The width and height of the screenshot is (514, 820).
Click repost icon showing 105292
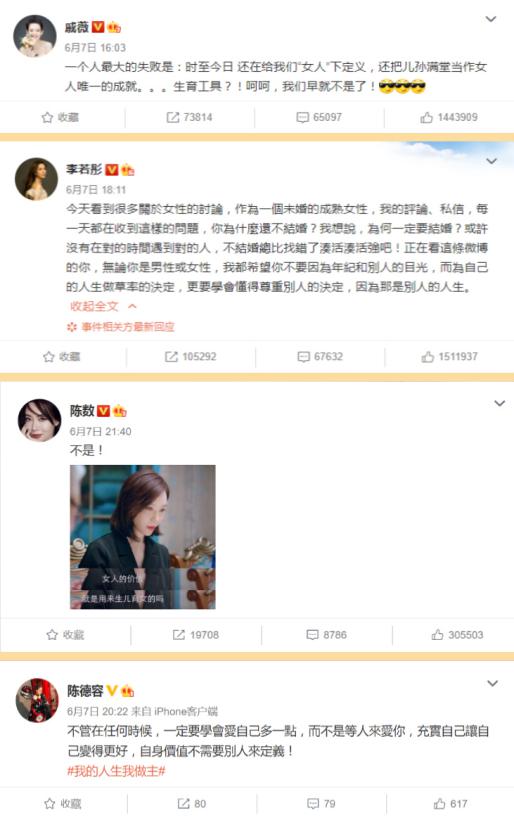171,357
